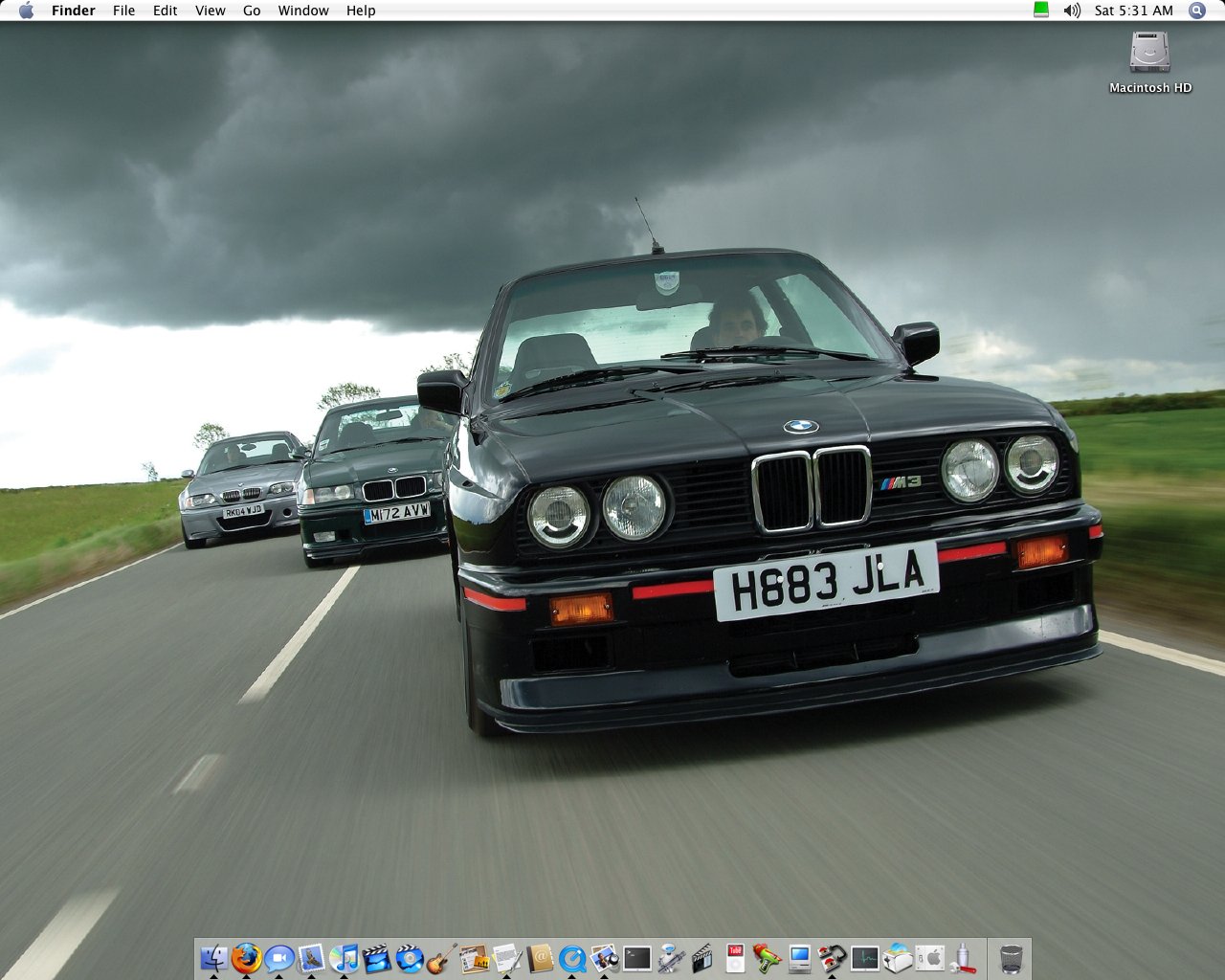Open Finder from the dock
This screenshot has width=1225, height=980.
213,958
